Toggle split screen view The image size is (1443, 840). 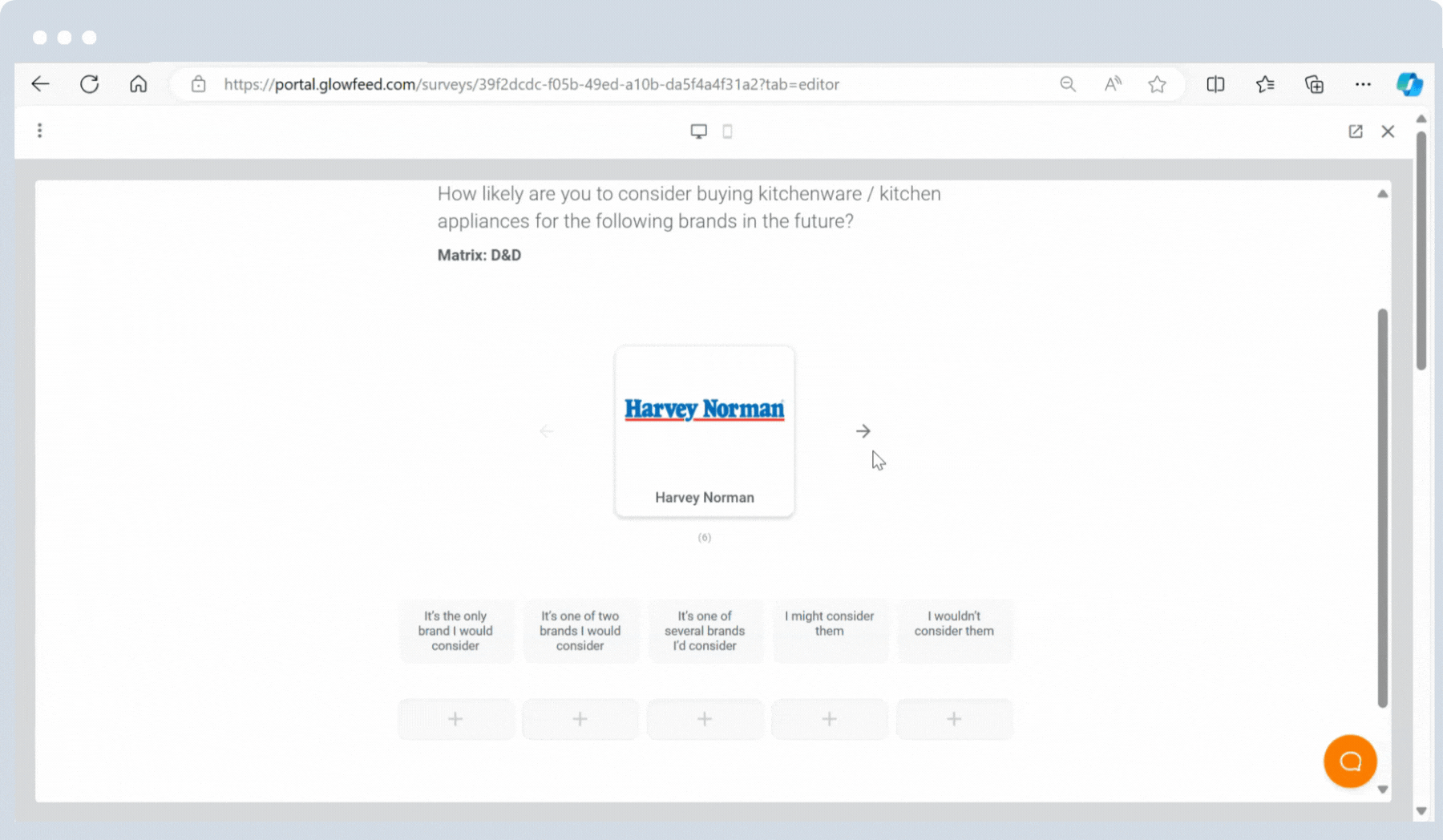(1215, 84)
